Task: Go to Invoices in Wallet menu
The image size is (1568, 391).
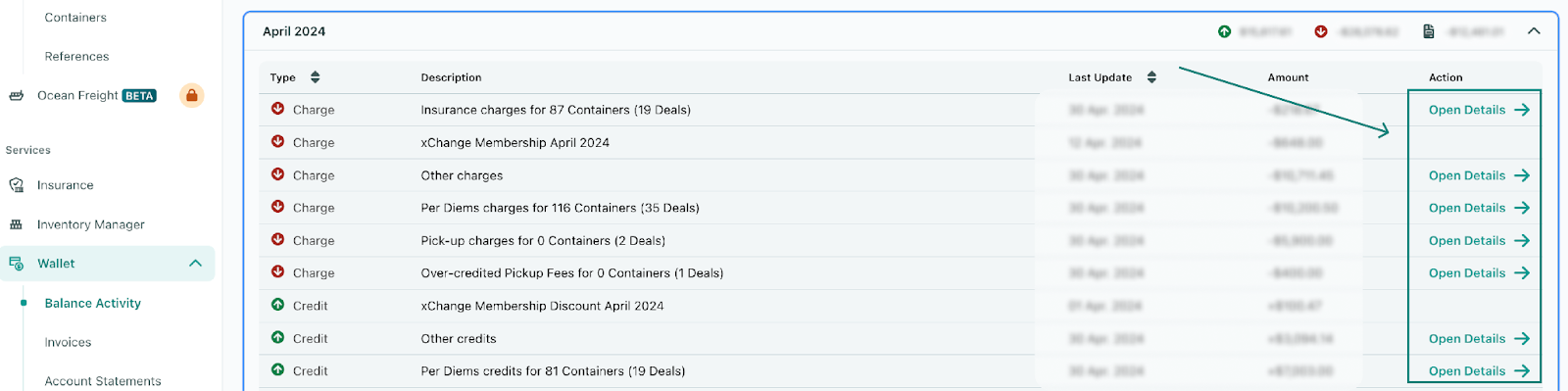Action: point(68,342)
